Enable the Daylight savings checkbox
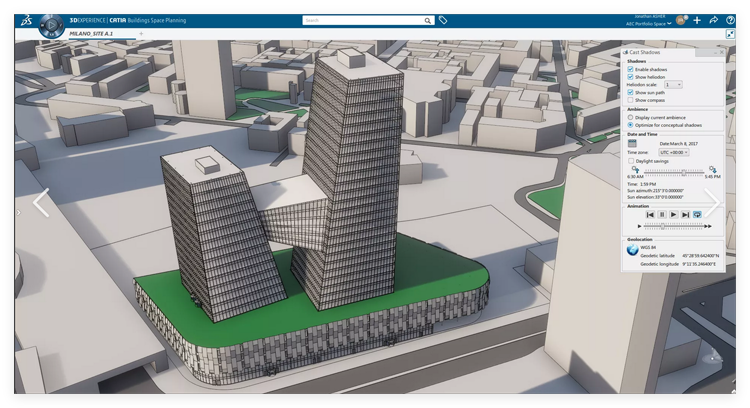This screenshot has width=750, height=408. click(x=630, y=160)
